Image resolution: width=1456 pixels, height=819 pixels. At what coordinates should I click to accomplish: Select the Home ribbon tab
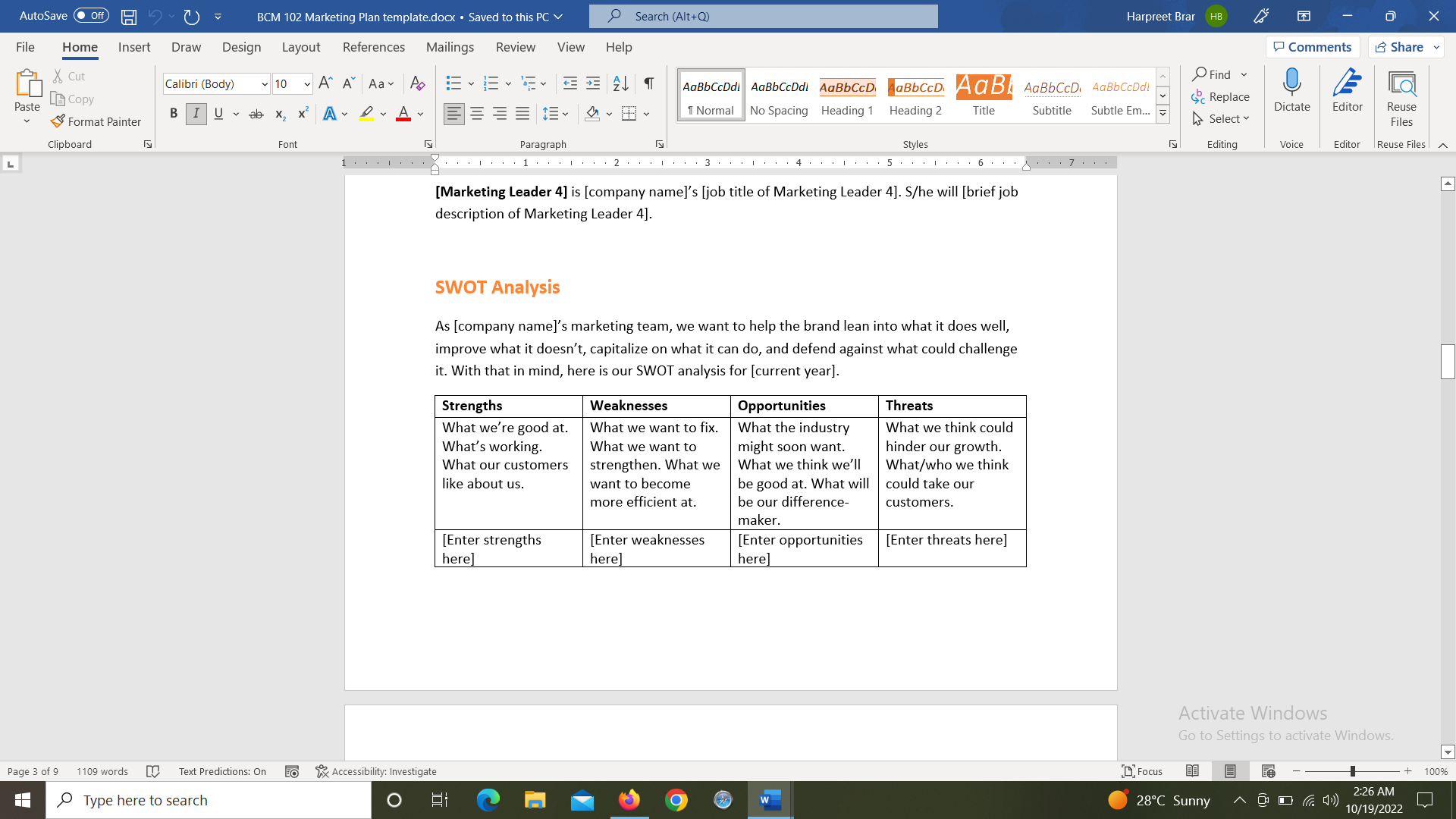(x=80, y=47)
